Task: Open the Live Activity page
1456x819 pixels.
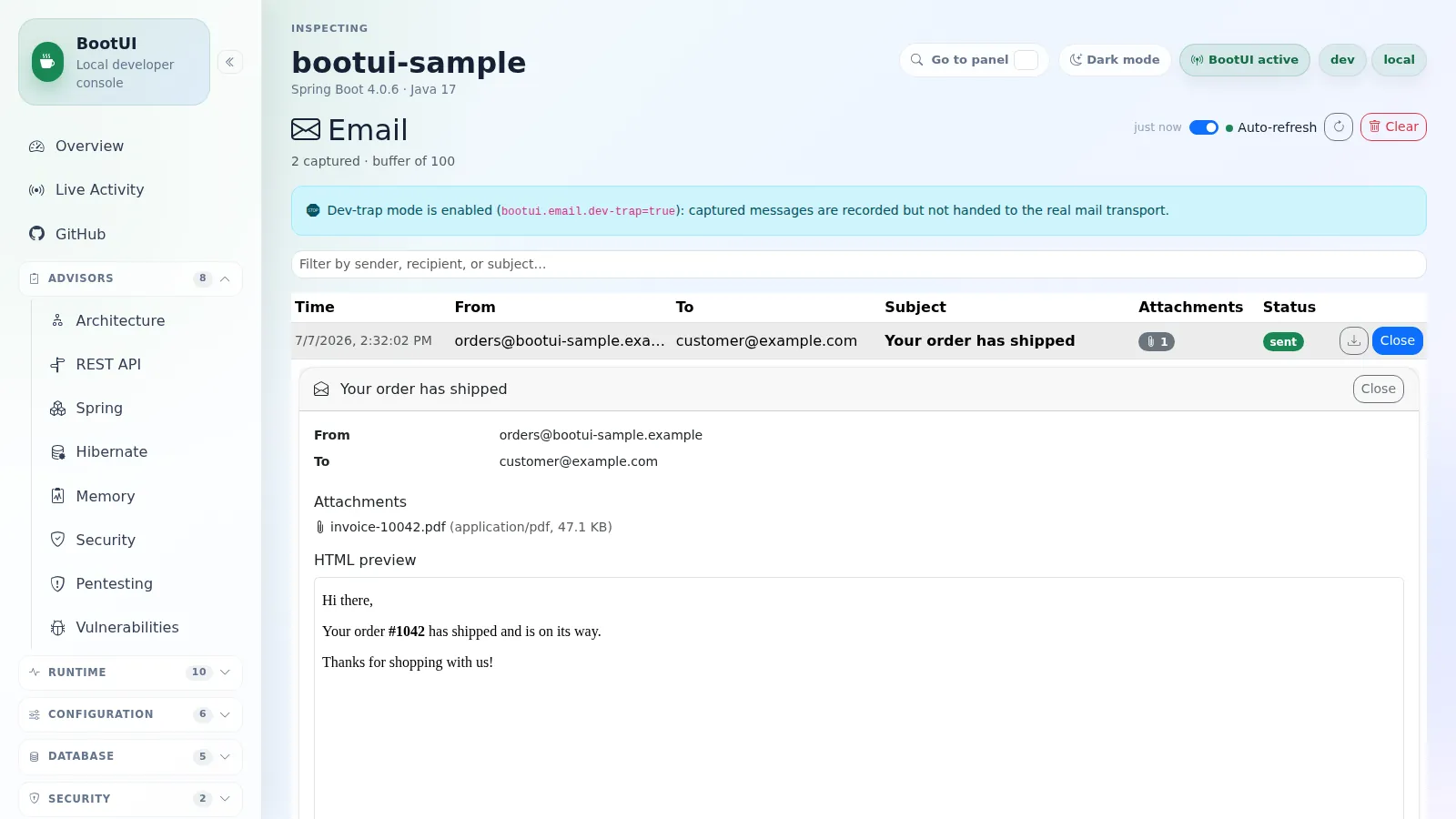Action: pyautogui.click(x=130, y=189)
